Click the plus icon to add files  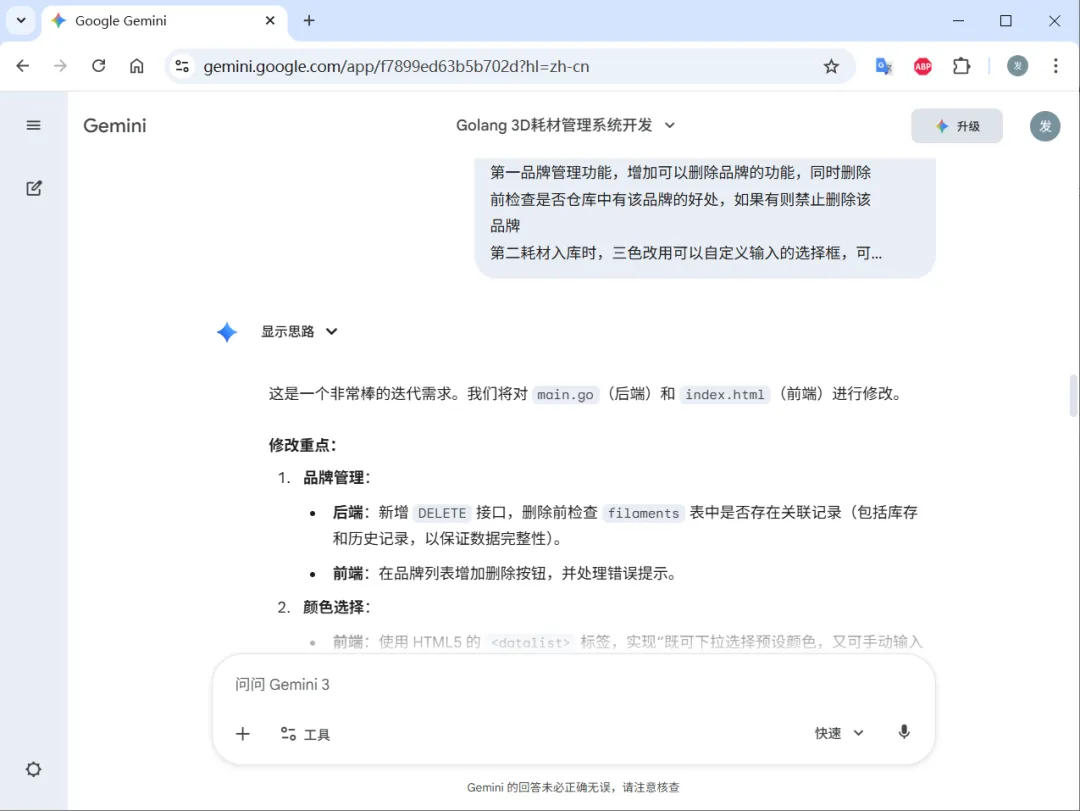click(x=242, y=734)
